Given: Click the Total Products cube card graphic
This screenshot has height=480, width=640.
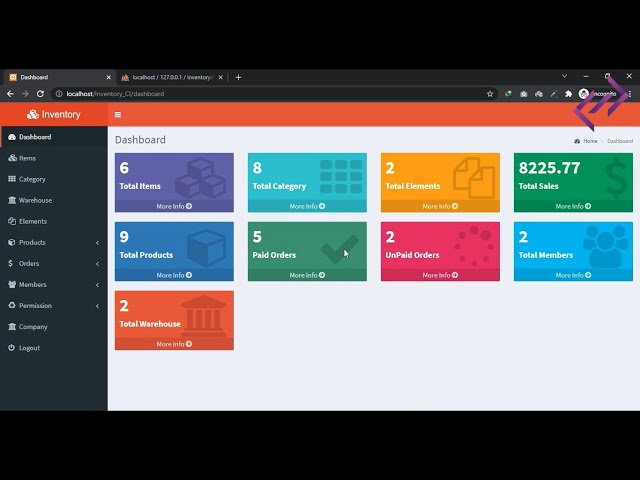Looking at the screenshot, I should tap(207, 248).
